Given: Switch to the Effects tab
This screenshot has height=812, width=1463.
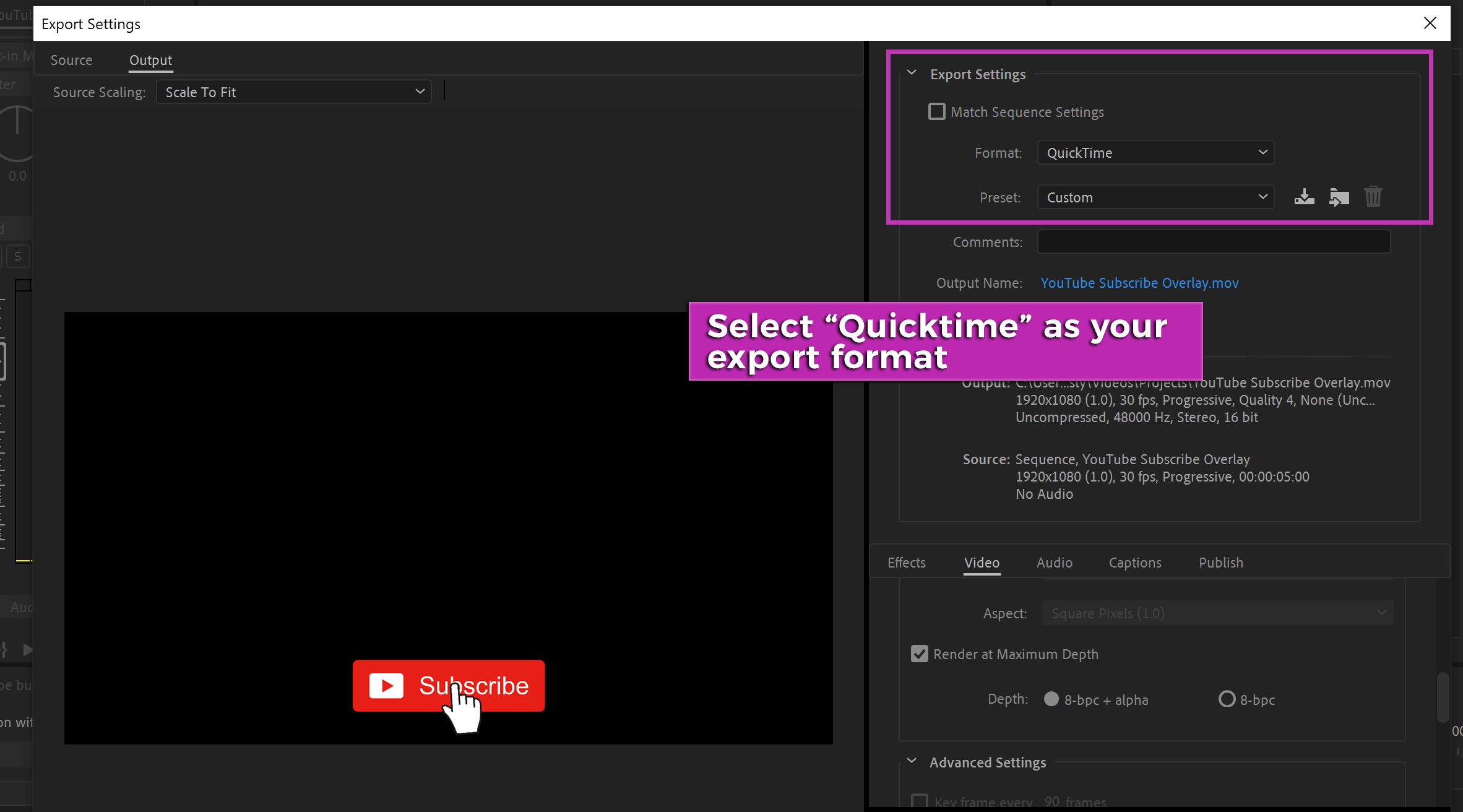Looking at the screenshot, I should (906, 562).
